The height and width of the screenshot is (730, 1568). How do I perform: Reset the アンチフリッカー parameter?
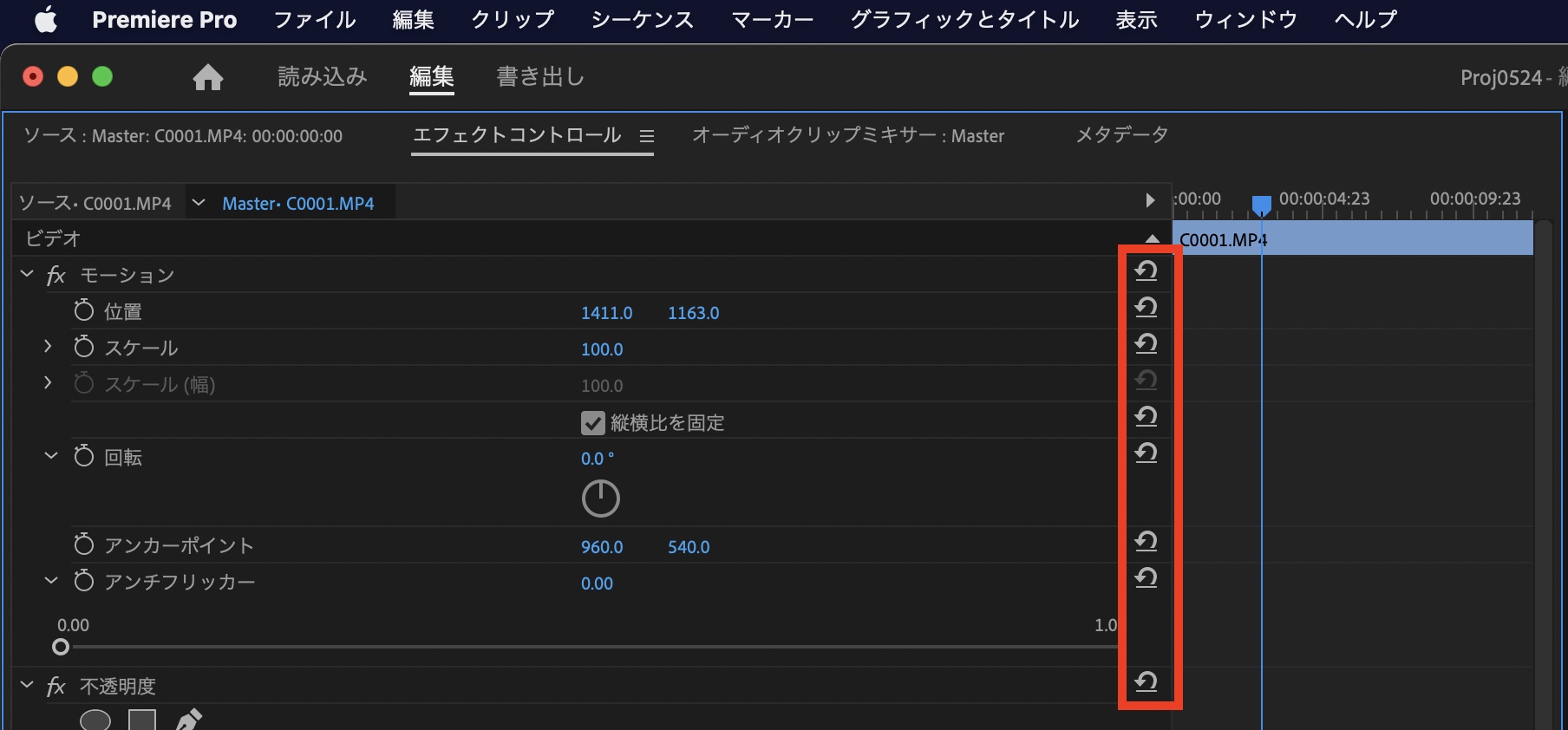click(x=1147, y=578)
